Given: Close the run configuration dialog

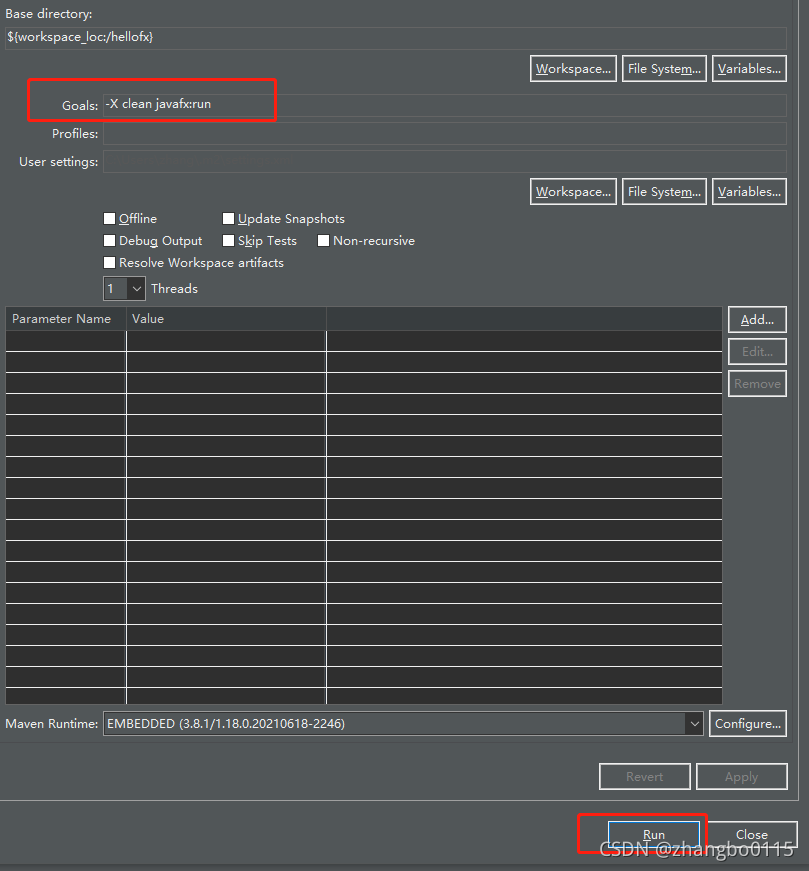Looking at the screenshot, I should [751, 834].
